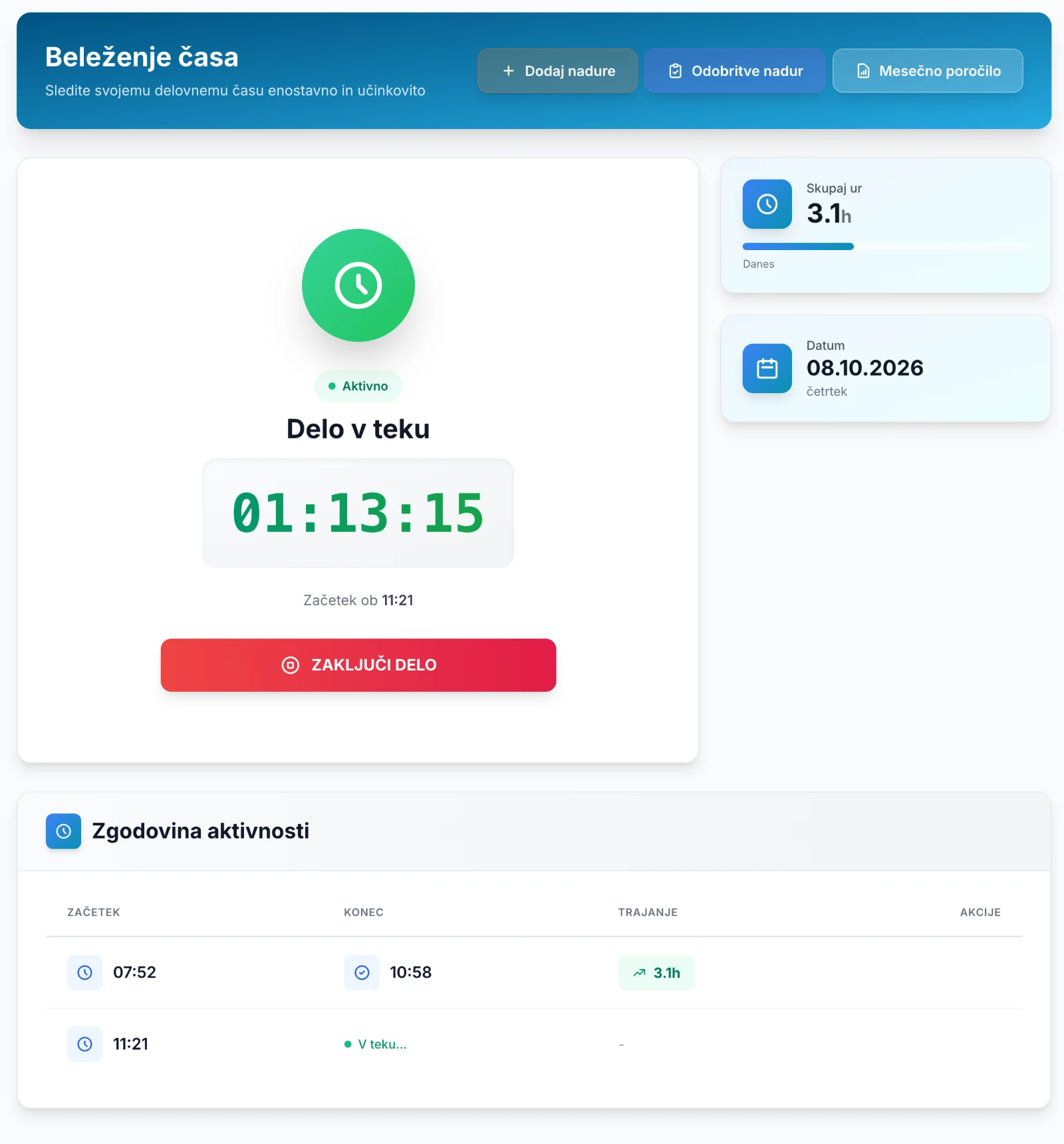Click the 3.1h duration badge

[x=656, y=972]
